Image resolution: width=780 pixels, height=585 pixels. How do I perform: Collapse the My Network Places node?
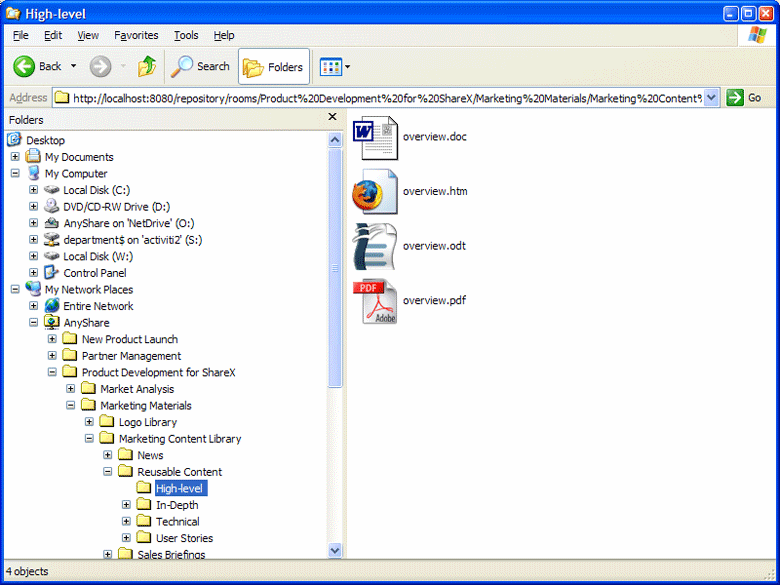coord(15,289)
